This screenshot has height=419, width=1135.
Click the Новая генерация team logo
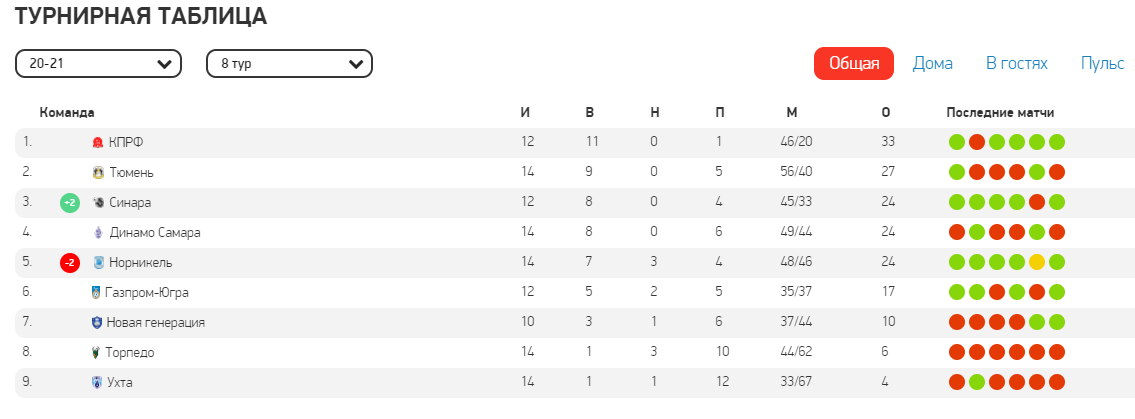(97, 322)
